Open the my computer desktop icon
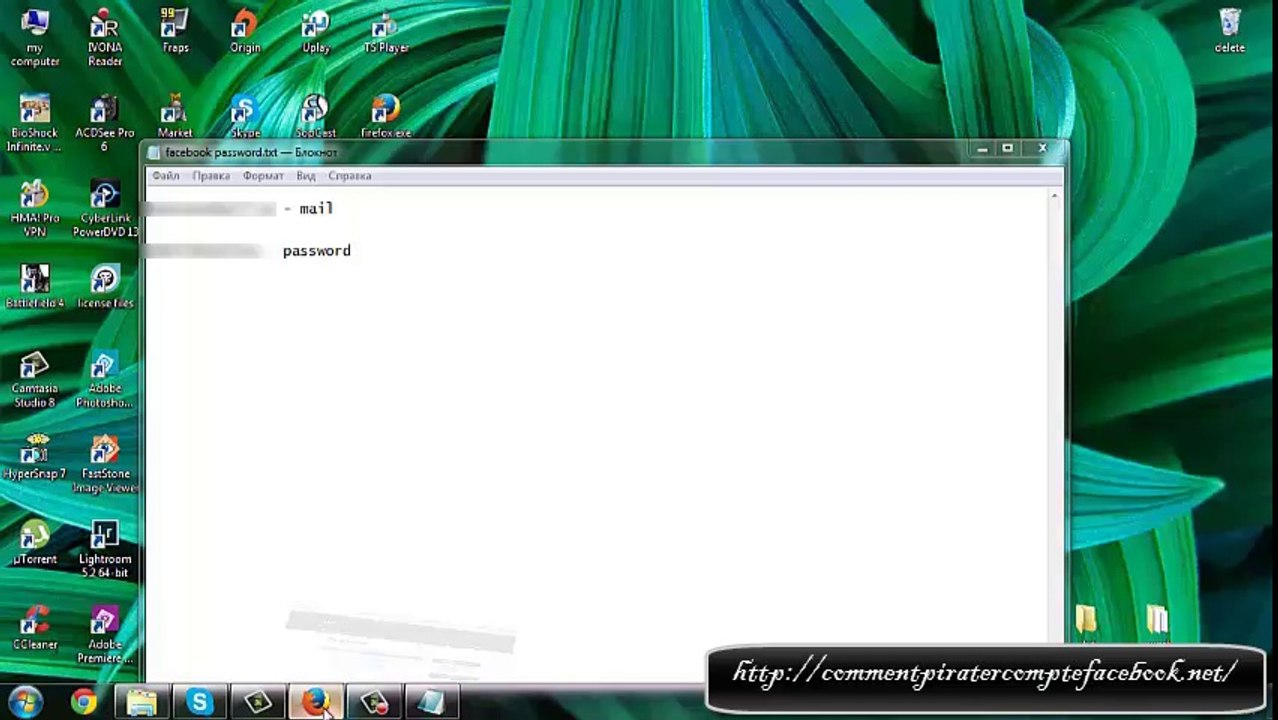 tap(35, 38)
